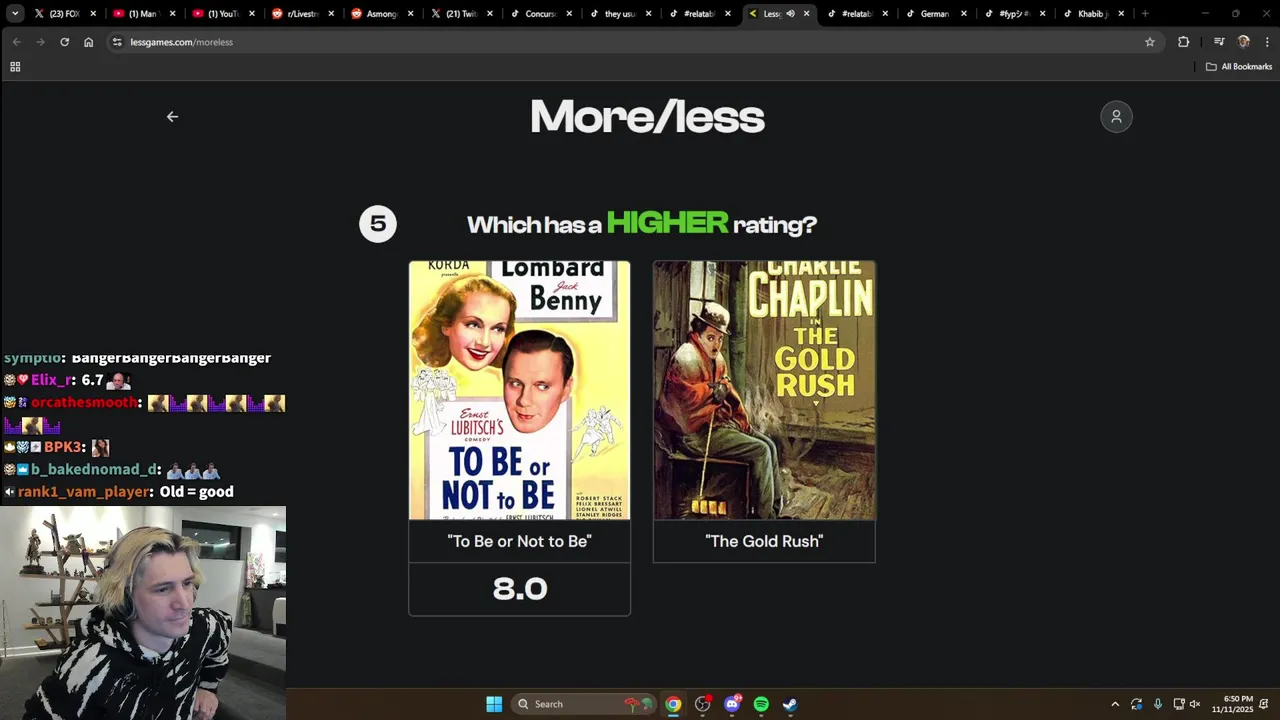Click chat username Elix_r
The height and width of the screenshot is (720, 1280).
[51, 380]
